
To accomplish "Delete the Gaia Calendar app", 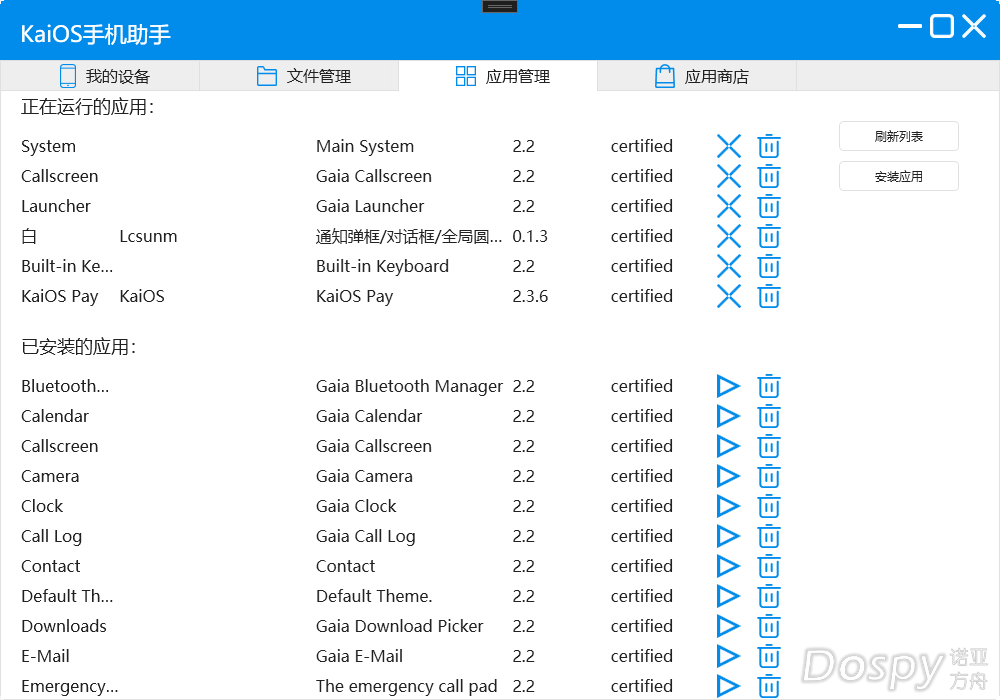I will click(x=769, y=416).
